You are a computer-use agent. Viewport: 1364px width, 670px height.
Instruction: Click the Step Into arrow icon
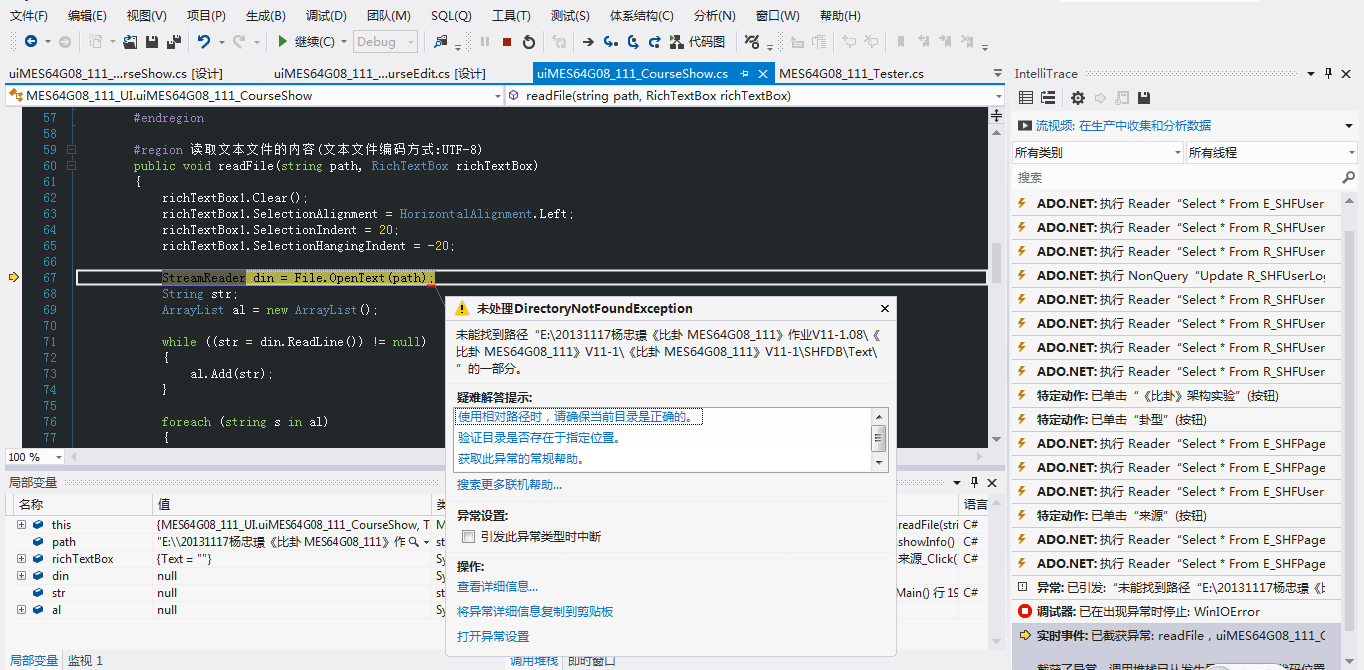tap(611, 41)
